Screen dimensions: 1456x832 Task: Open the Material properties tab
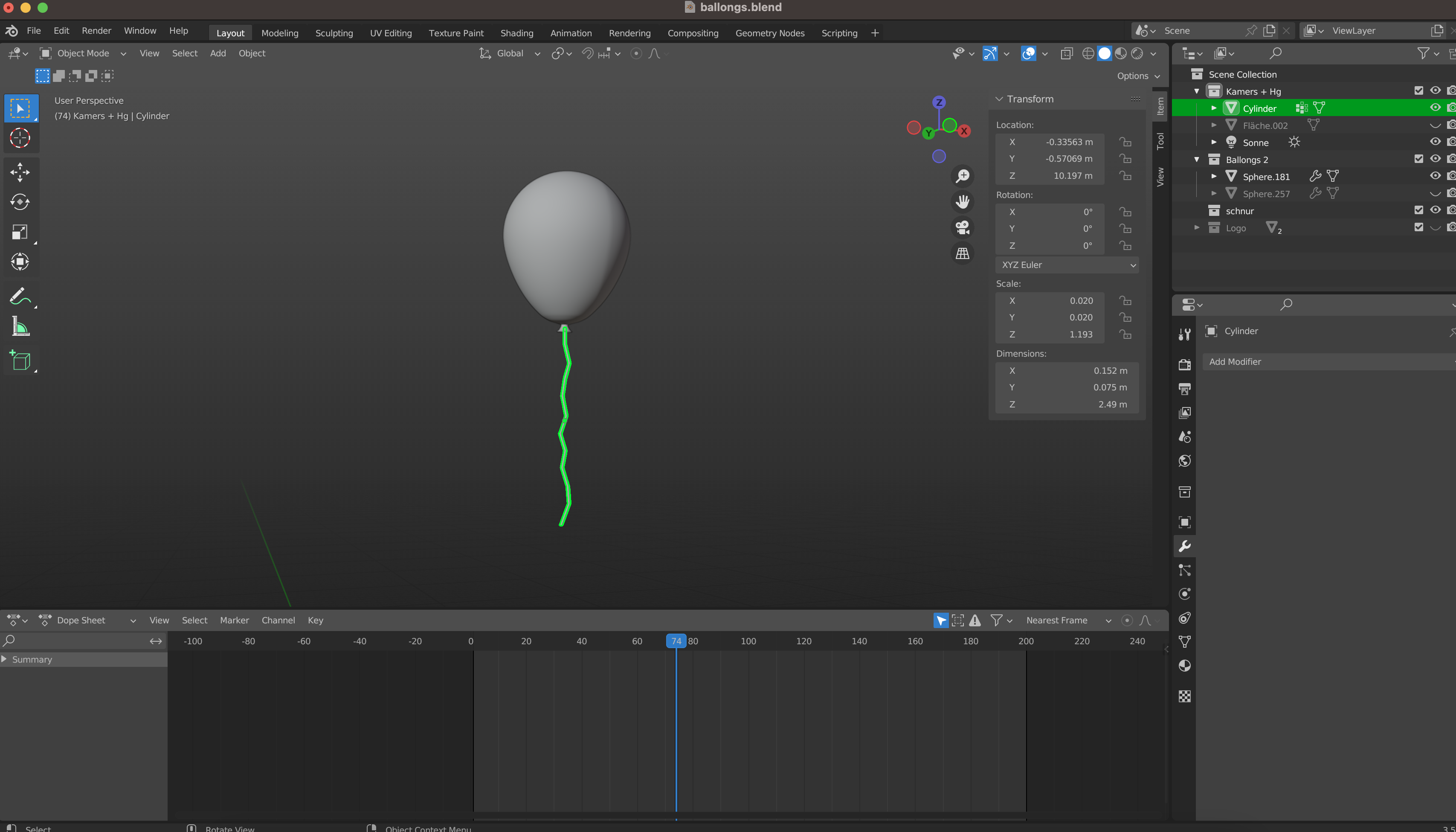click(x=1185, y=666)
